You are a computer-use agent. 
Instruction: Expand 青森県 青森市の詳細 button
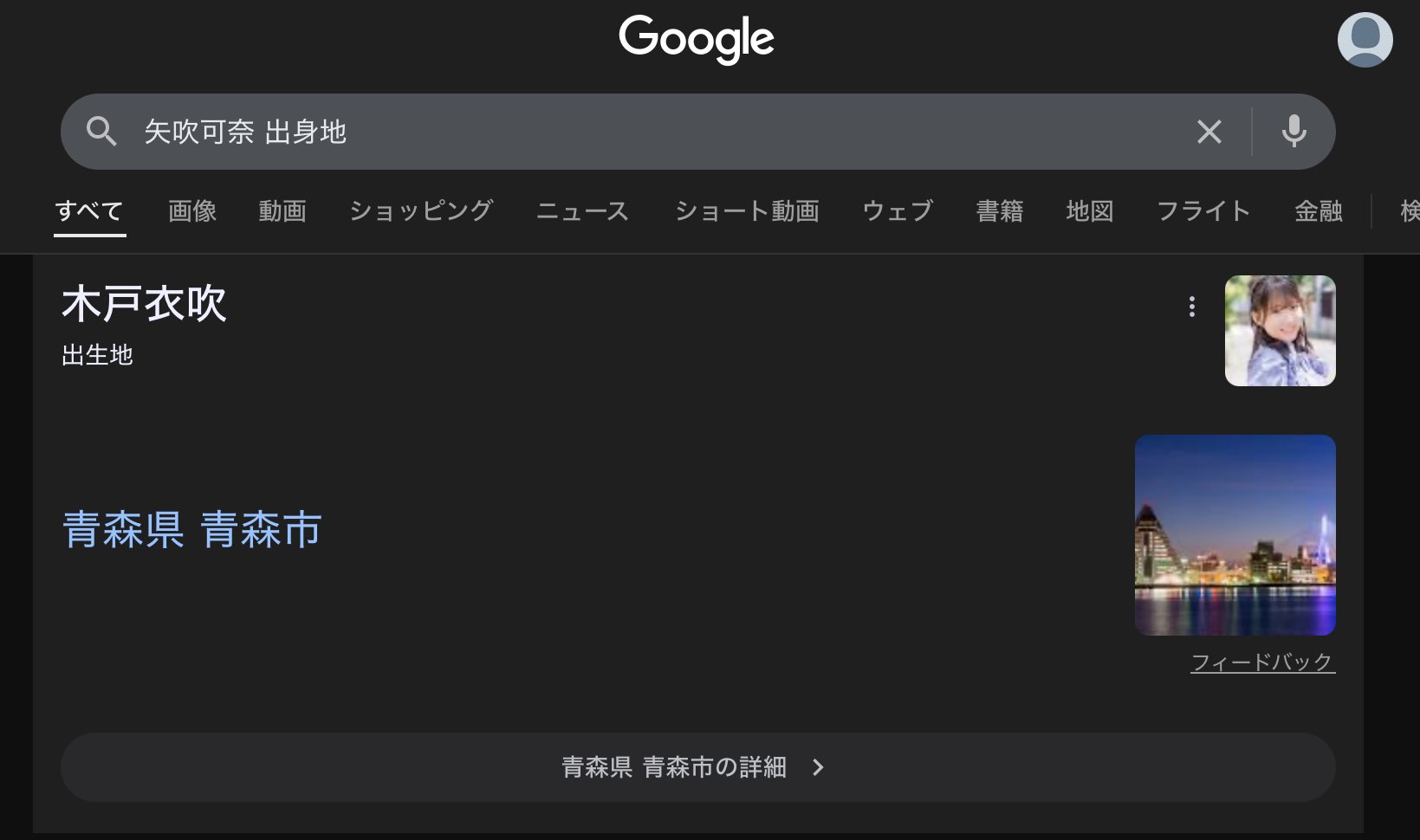(697, 767)
